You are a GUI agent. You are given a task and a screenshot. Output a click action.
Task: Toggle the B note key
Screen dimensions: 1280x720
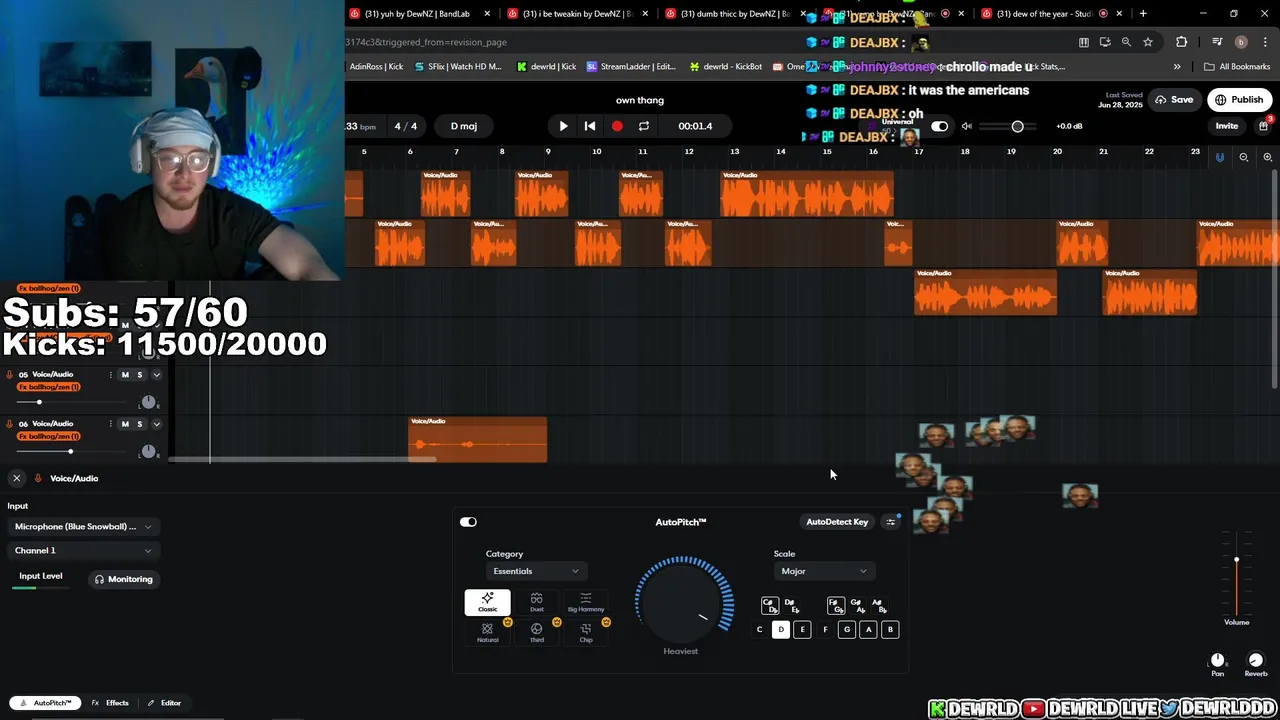[x=890, y=629]
